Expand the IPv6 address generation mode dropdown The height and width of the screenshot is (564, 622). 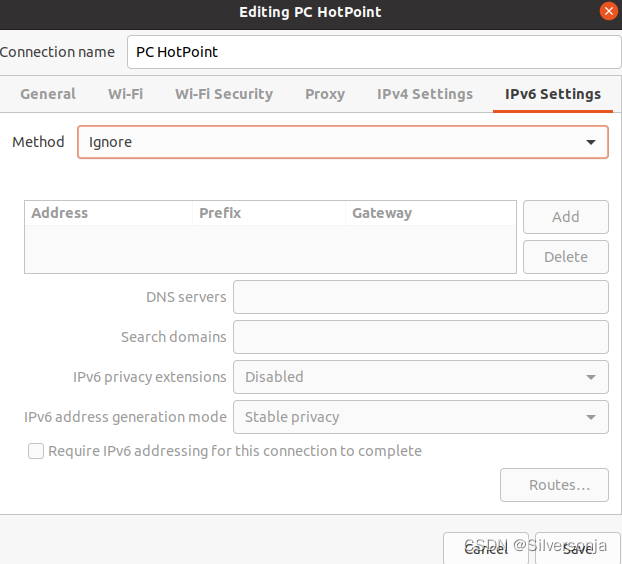click(421, 417)
